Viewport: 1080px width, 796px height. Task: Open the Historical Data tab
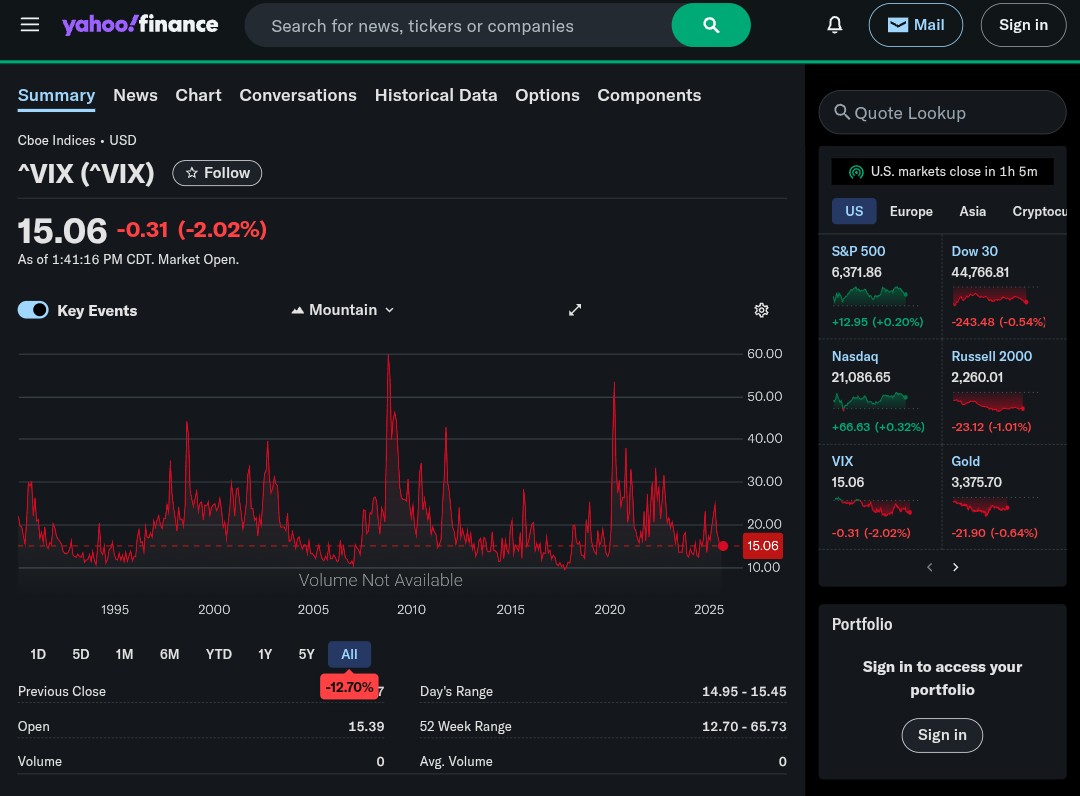click(436, 96)
